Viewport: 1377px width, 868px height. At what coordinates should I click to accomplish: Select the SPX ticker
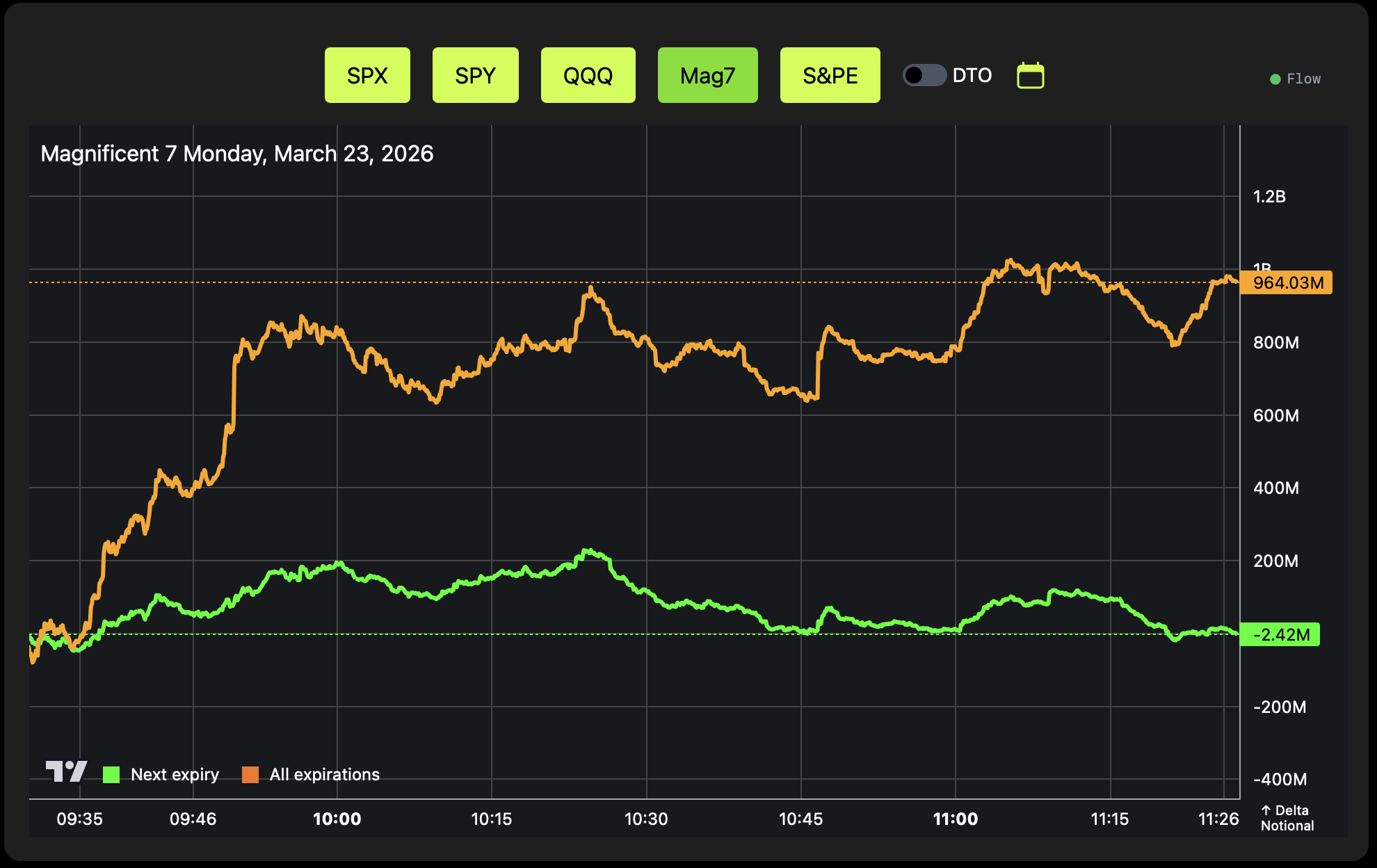pos(368,75)
